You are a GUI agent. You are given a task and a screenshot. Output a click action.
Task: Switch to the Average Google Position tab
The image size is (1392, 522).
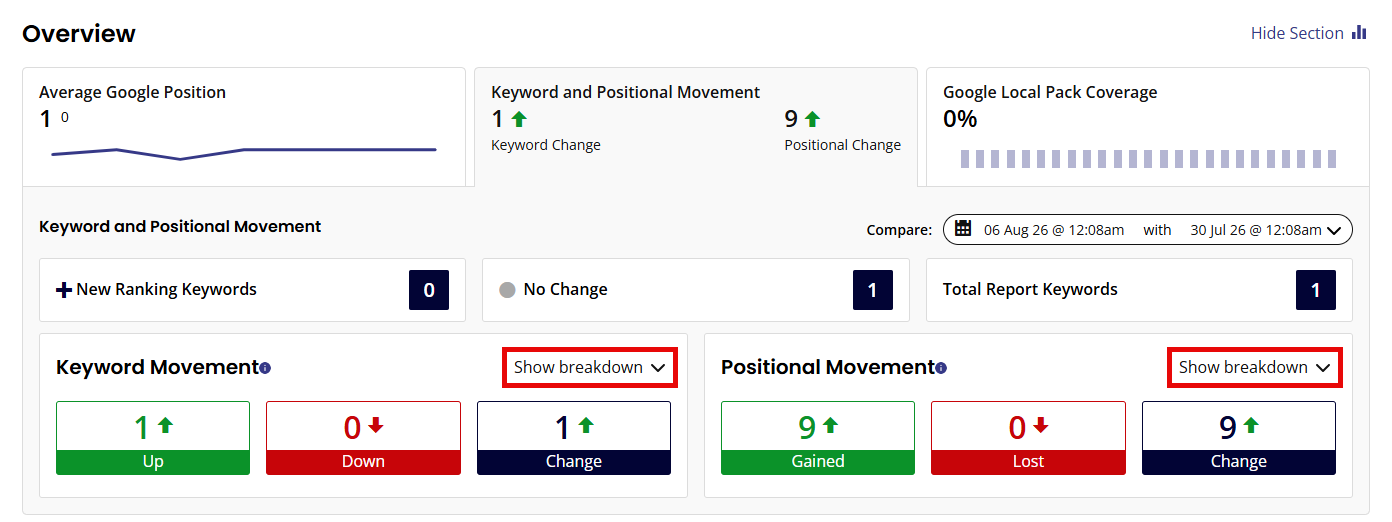click(244, 127)
